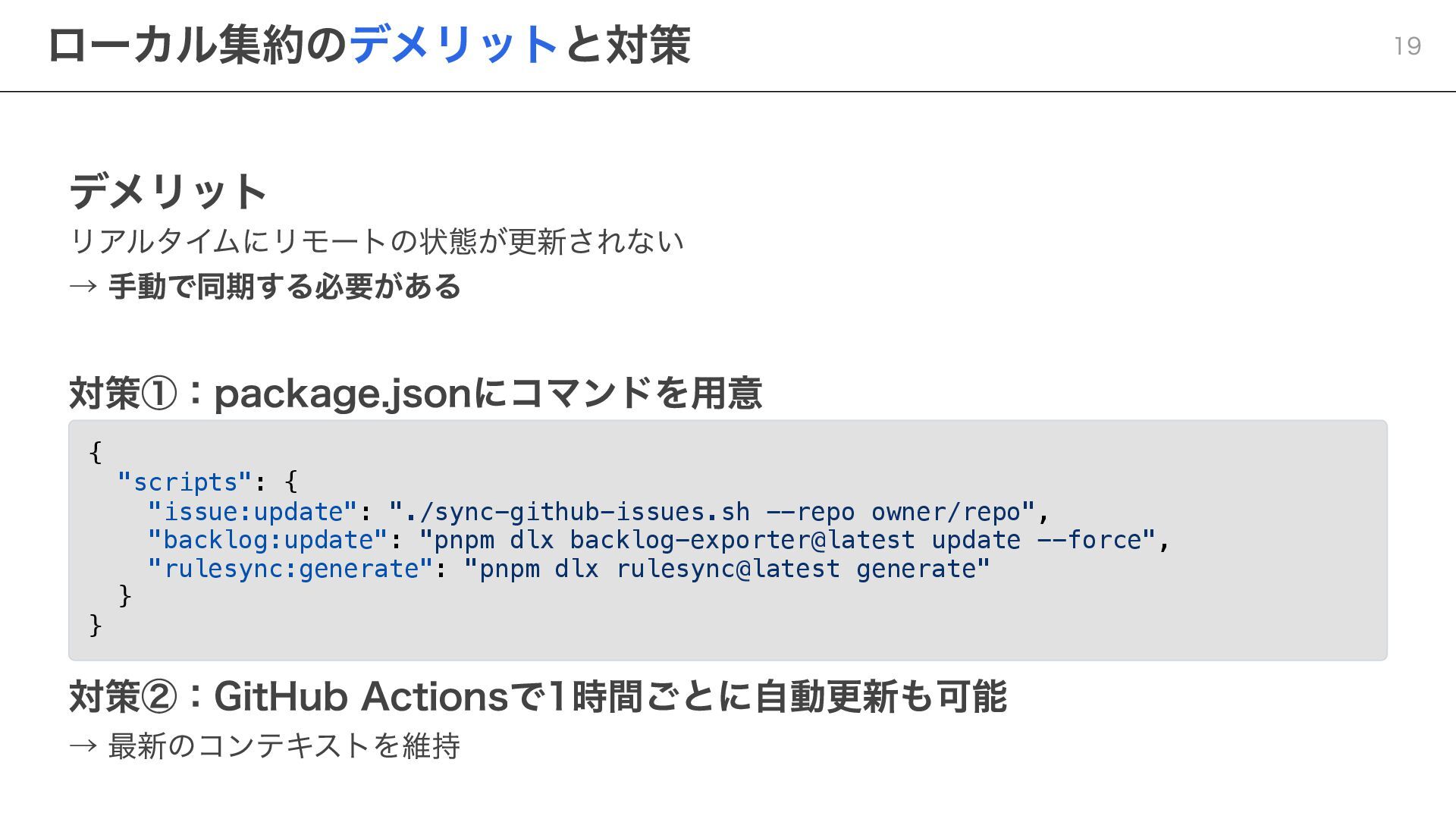Click slide page number 19
Viewport: 1456px width, 819px height.
tap(1407, 46)
